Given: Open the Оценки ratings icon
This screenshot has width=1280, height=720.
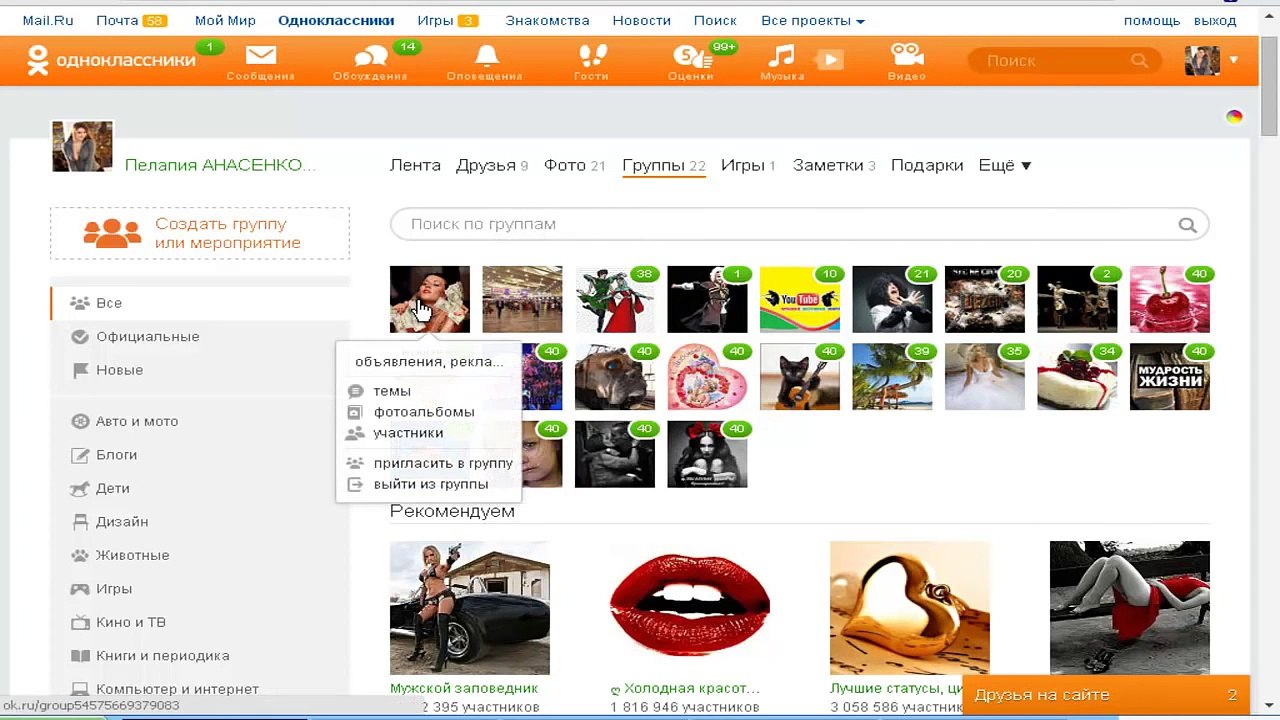Looking at the screenshot, I should click(690, 62).
